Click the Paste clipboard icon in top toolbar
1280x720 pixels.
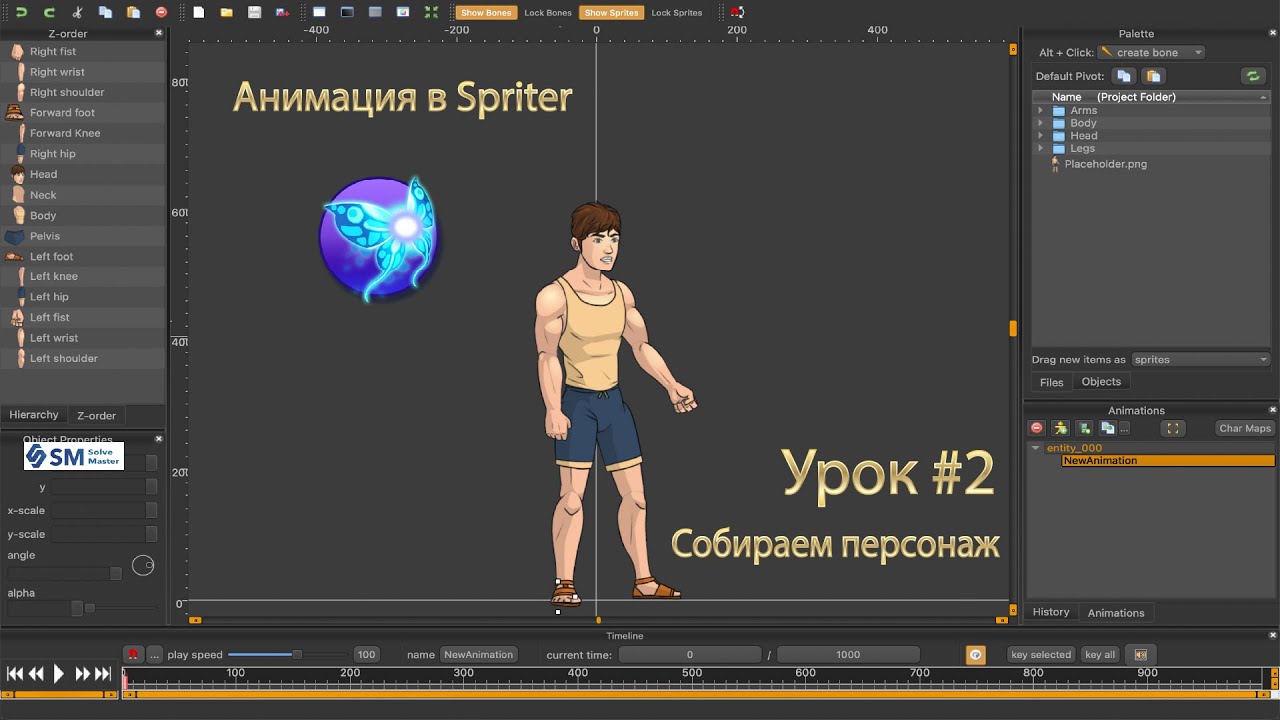coord(133,12)
